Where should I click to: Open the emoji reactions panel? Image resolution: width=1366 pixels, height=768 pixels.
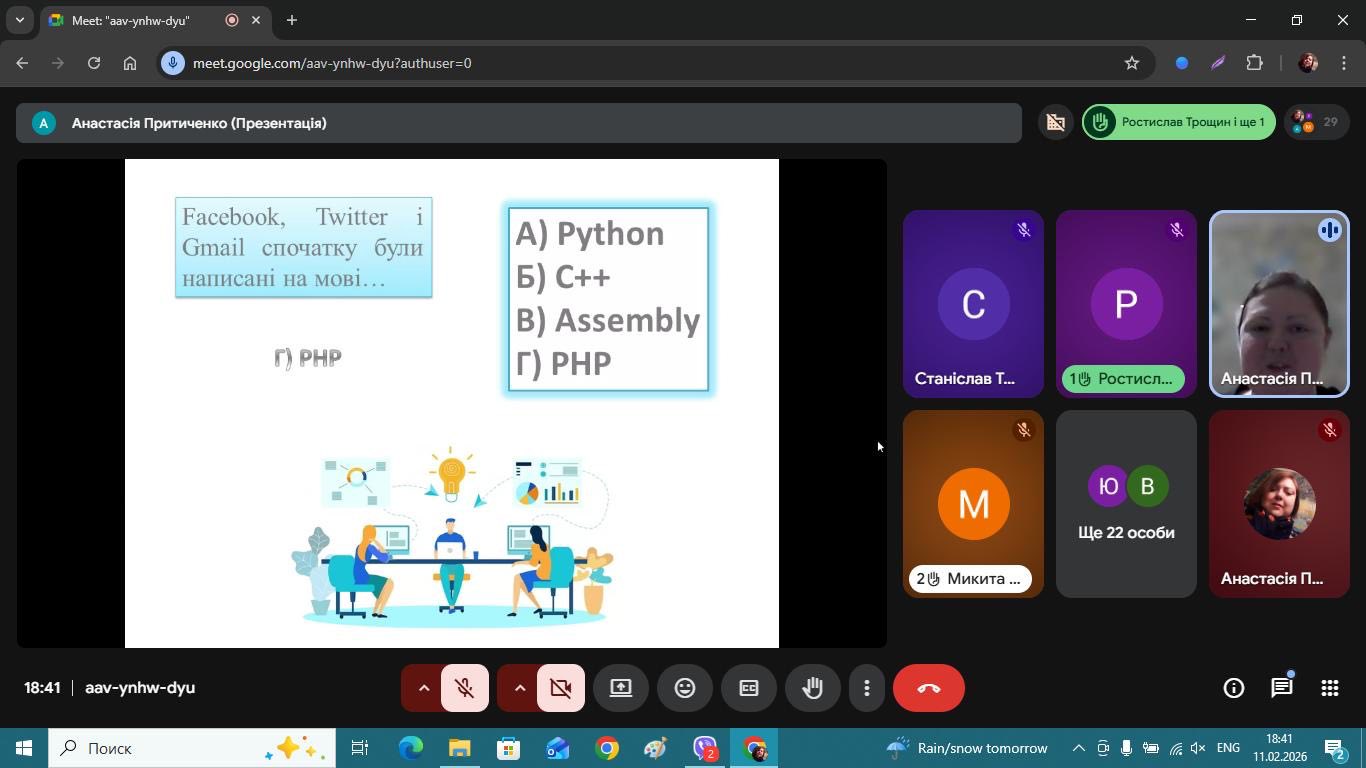(685, 688)
